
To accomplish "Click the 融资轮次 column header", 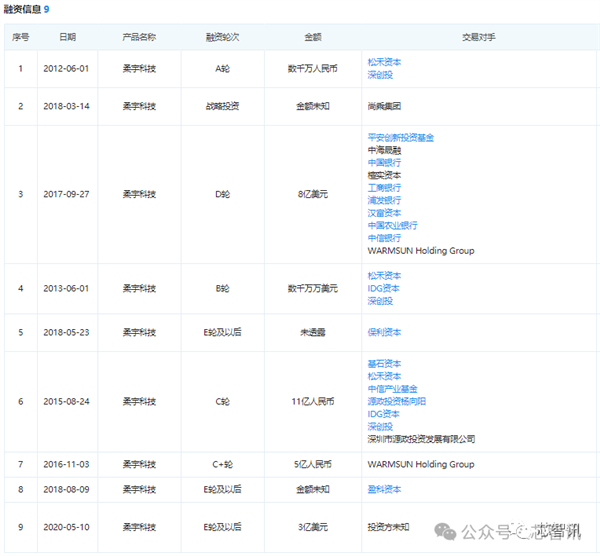I will point(222,37).
